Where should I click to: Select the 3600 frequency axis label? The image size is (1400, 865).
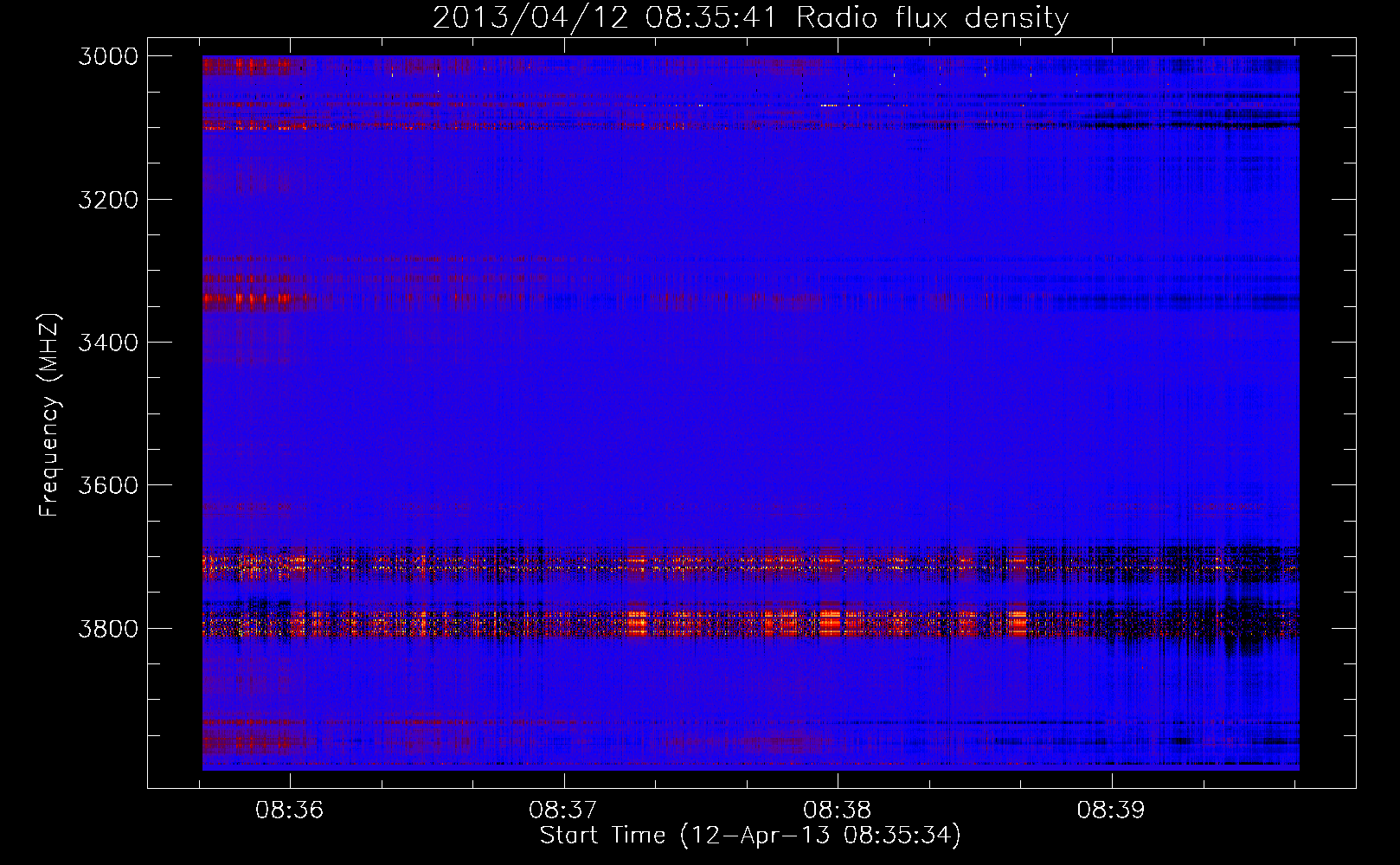tap(108, 485)
